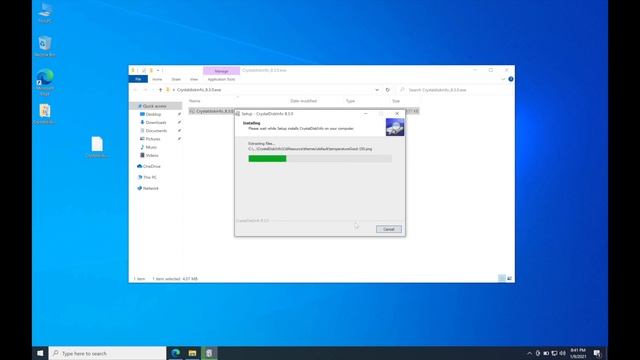Click quick access toolbar properties icon

pyautogui.click(x=144, y=71)
